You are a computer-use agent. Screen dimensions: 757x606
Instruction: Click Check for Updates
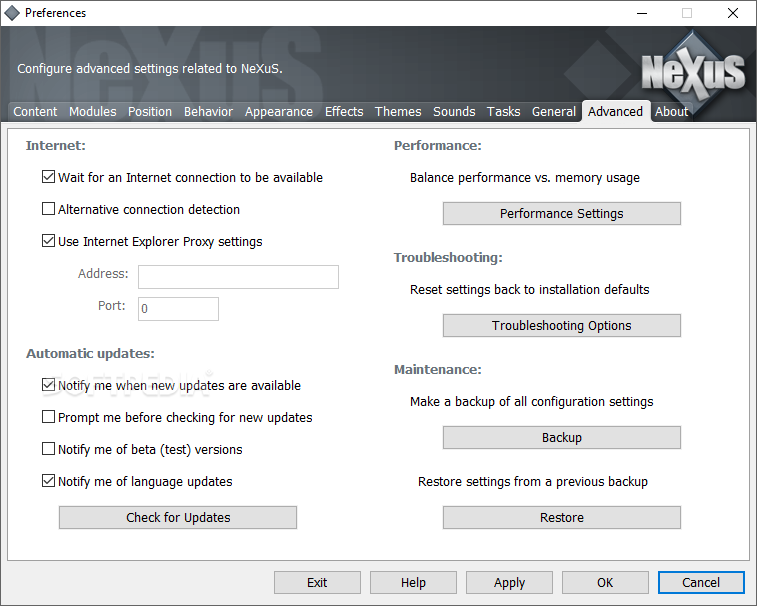click(x=178, y=518)
